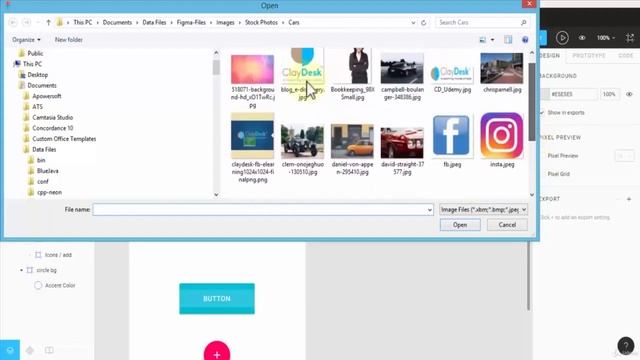640x360 pixels.
Task: Select david-straight red car photo
Action: [x=402, y=151]
